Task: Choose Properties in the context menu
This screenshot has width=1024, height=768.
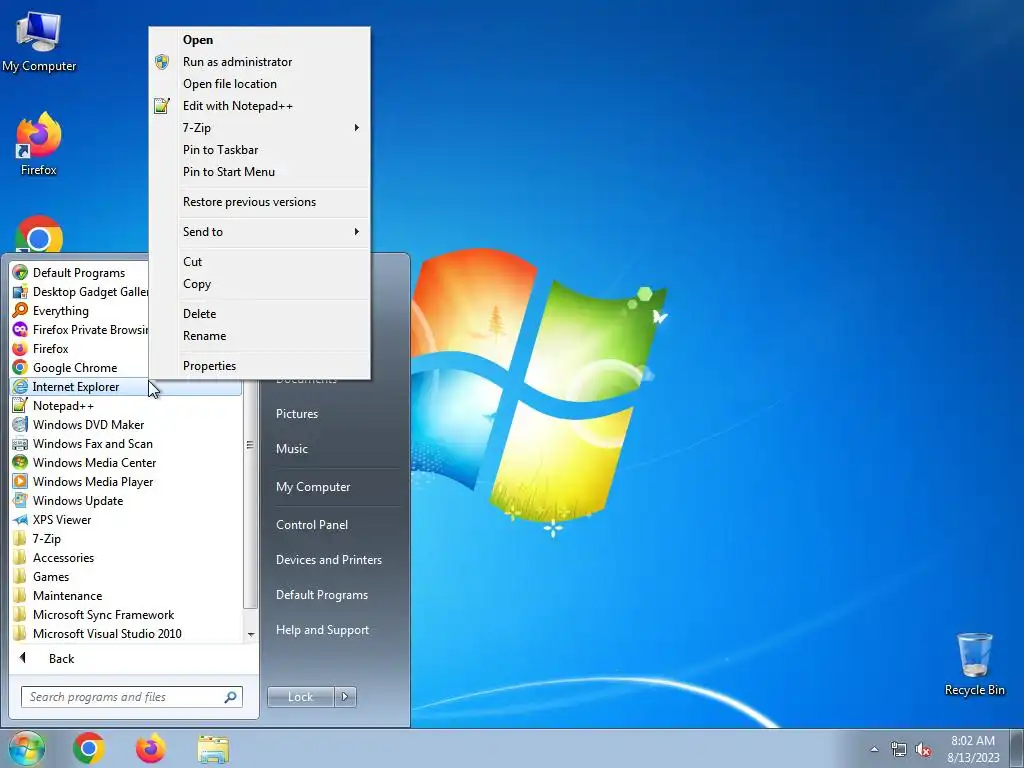Action: 260,366
